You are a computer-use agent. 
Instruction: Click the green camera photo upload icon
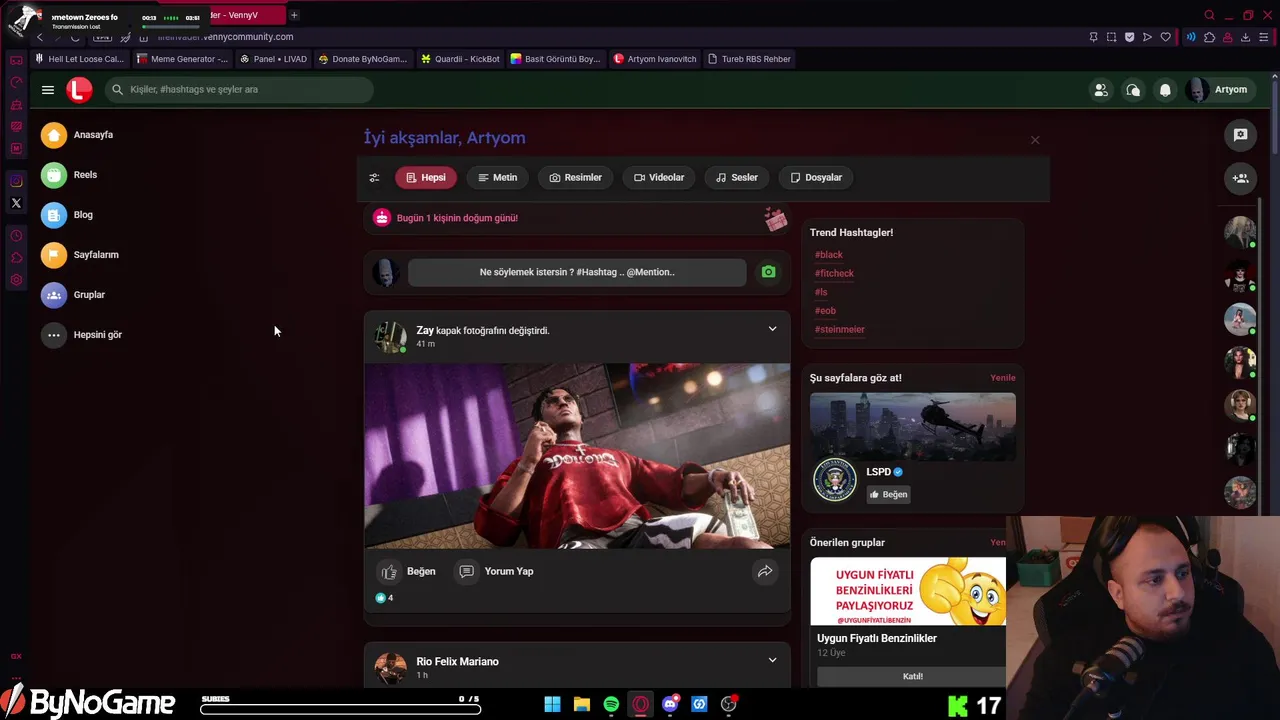768,272
